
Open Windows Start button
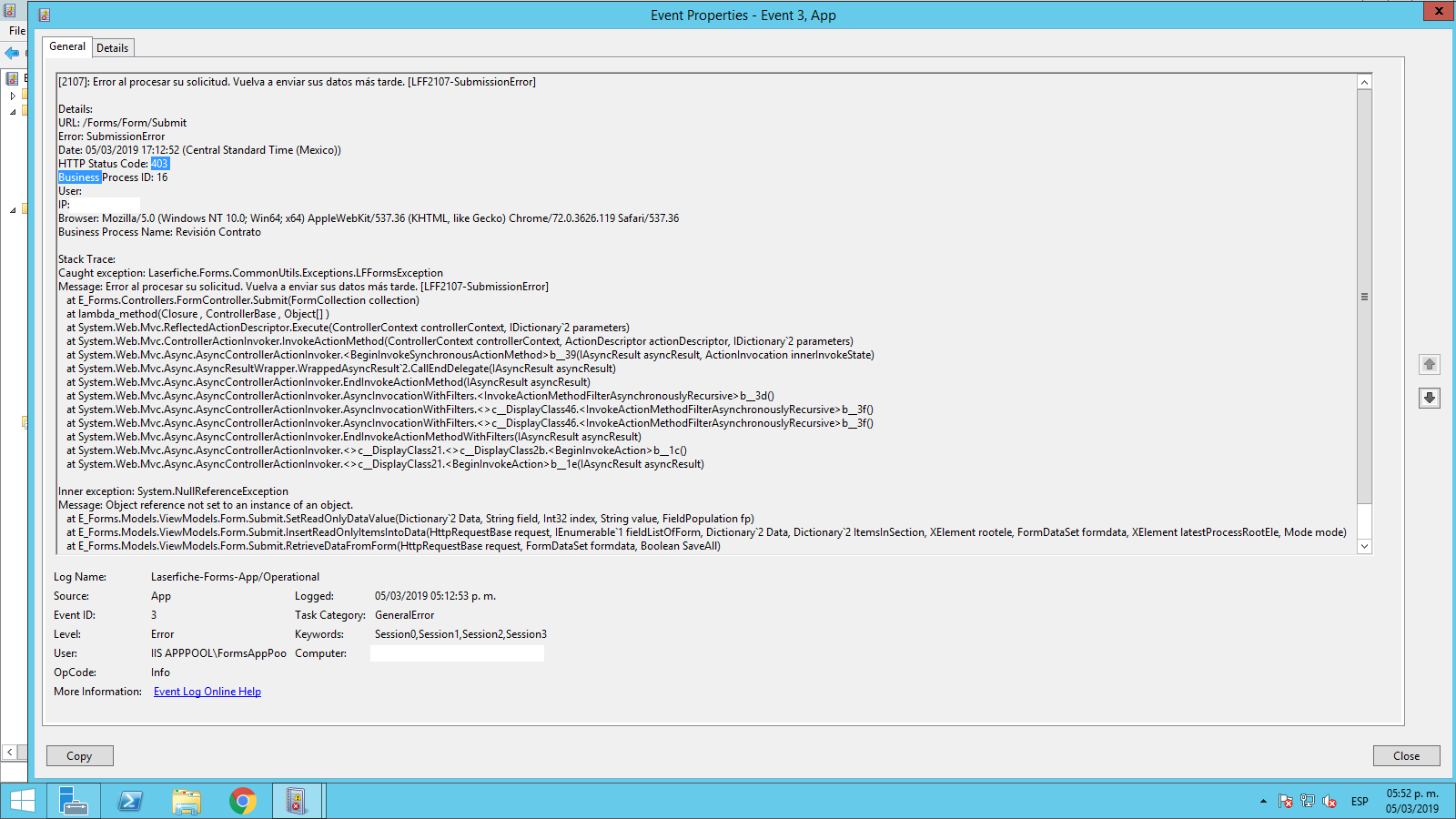pos(23,801)
